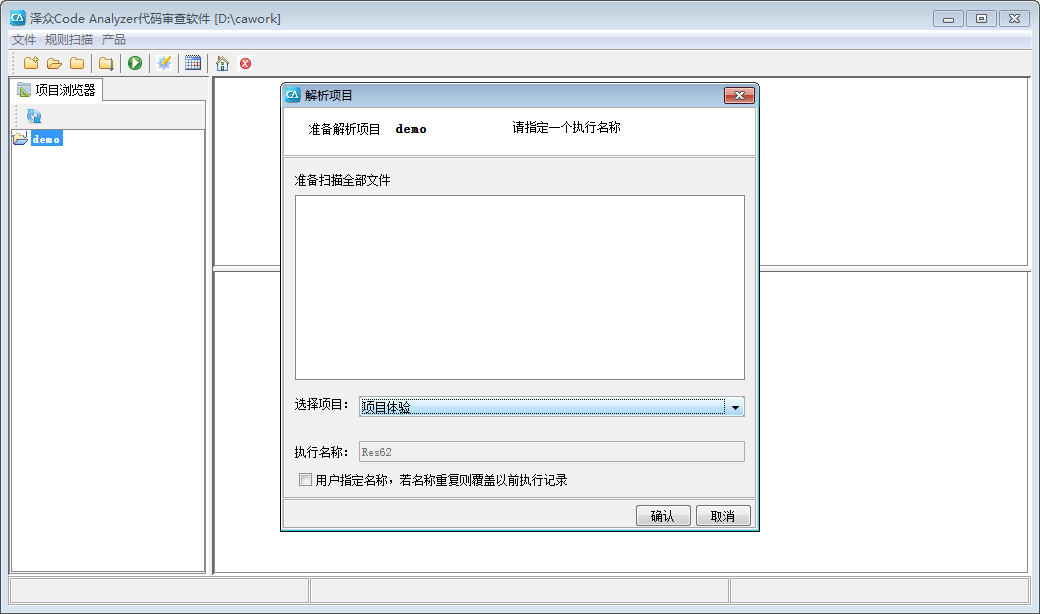Click the new project folder icon with star
The image size is (1040, 614).
[31, 63]
